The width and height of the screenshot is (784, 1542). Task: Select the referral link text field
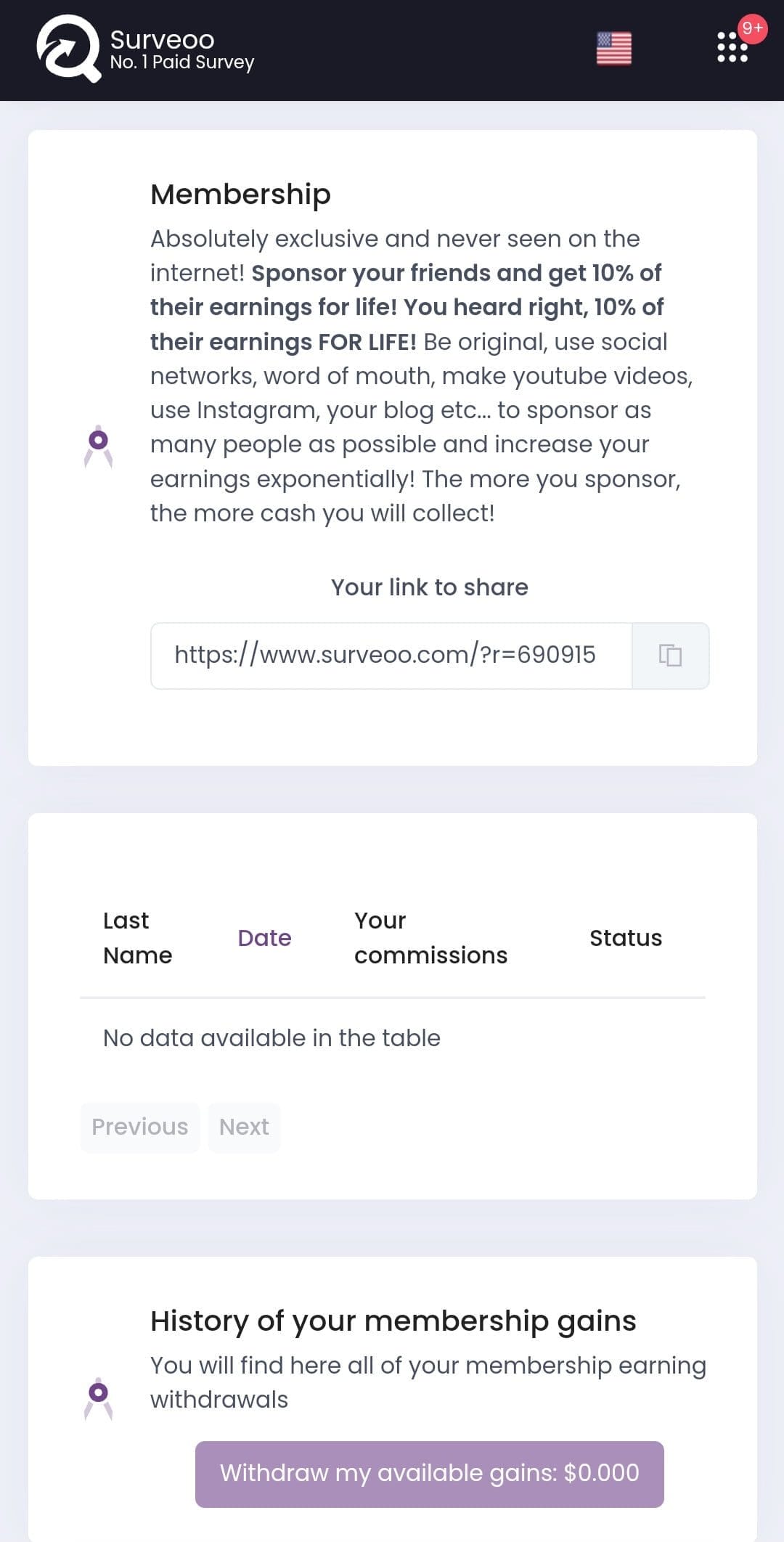pyautogui.click(x=391, y=656)
